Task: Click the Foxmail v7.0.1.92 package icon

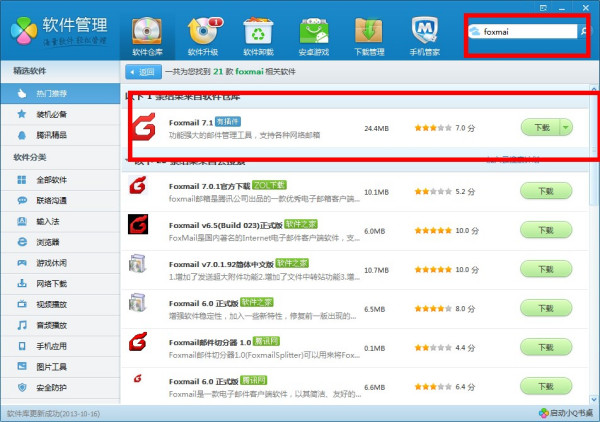Action: point(137,263)
